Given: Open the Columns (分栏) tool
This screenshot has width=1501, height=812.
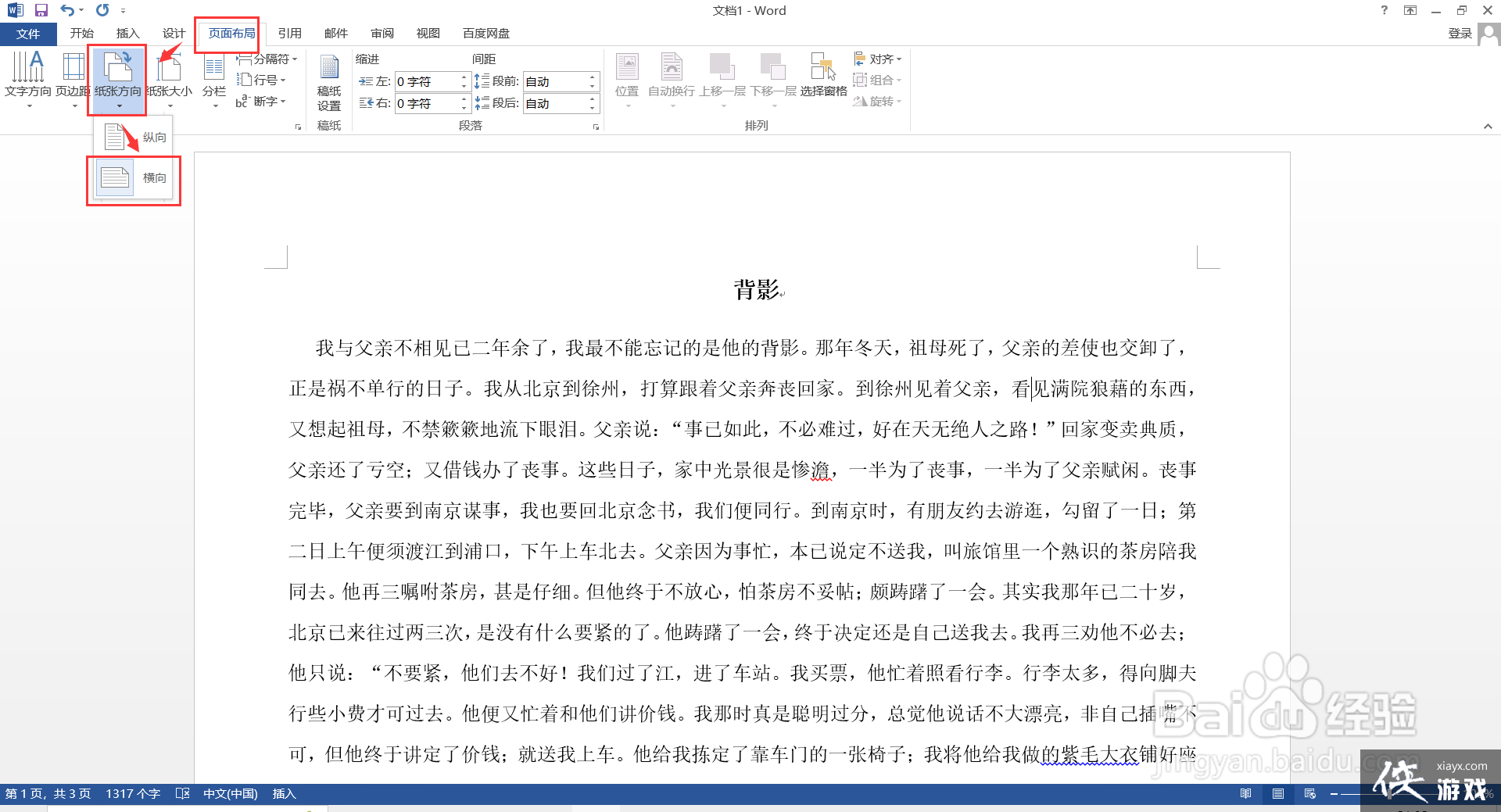Looking at the screenshot, I should [214, 80].
